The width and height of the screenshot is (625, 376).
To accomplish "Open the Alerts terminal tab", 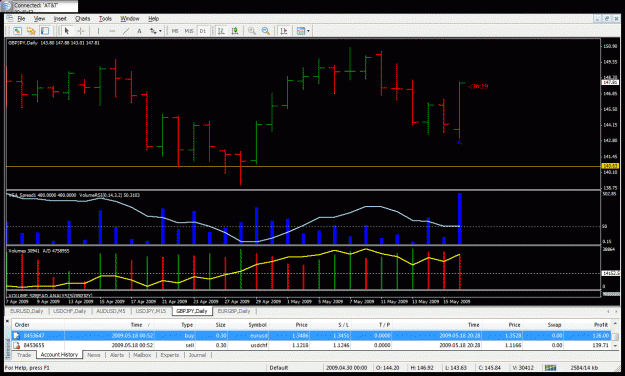I will (x=117, y=355).
